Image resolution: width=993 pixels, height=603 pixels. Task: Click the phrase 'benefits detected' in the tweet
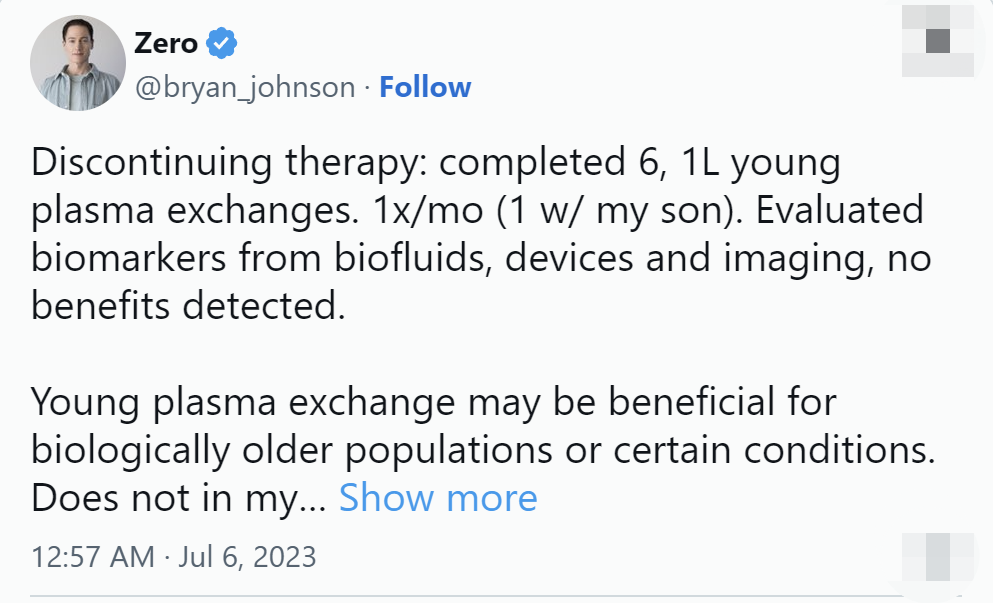188,306
